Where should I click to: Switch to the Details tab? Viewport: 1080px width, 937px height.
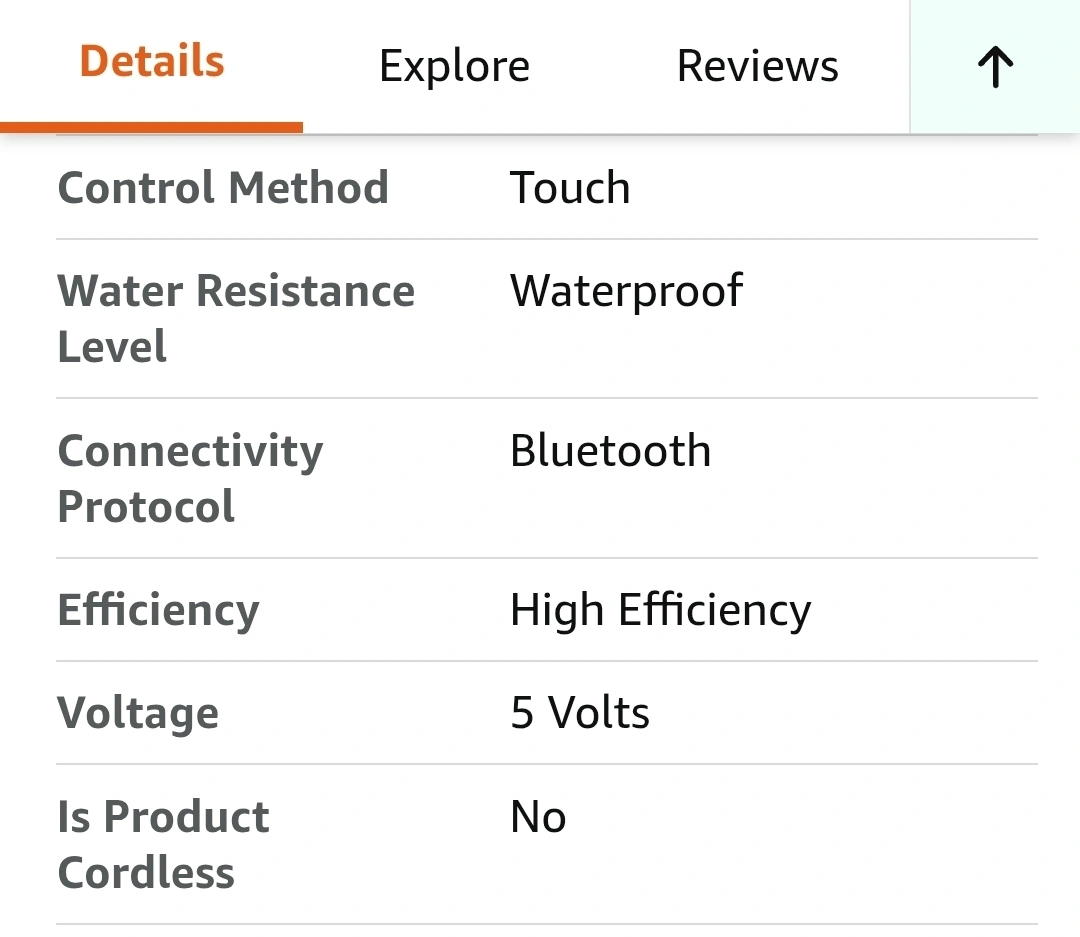pos(152,62)
